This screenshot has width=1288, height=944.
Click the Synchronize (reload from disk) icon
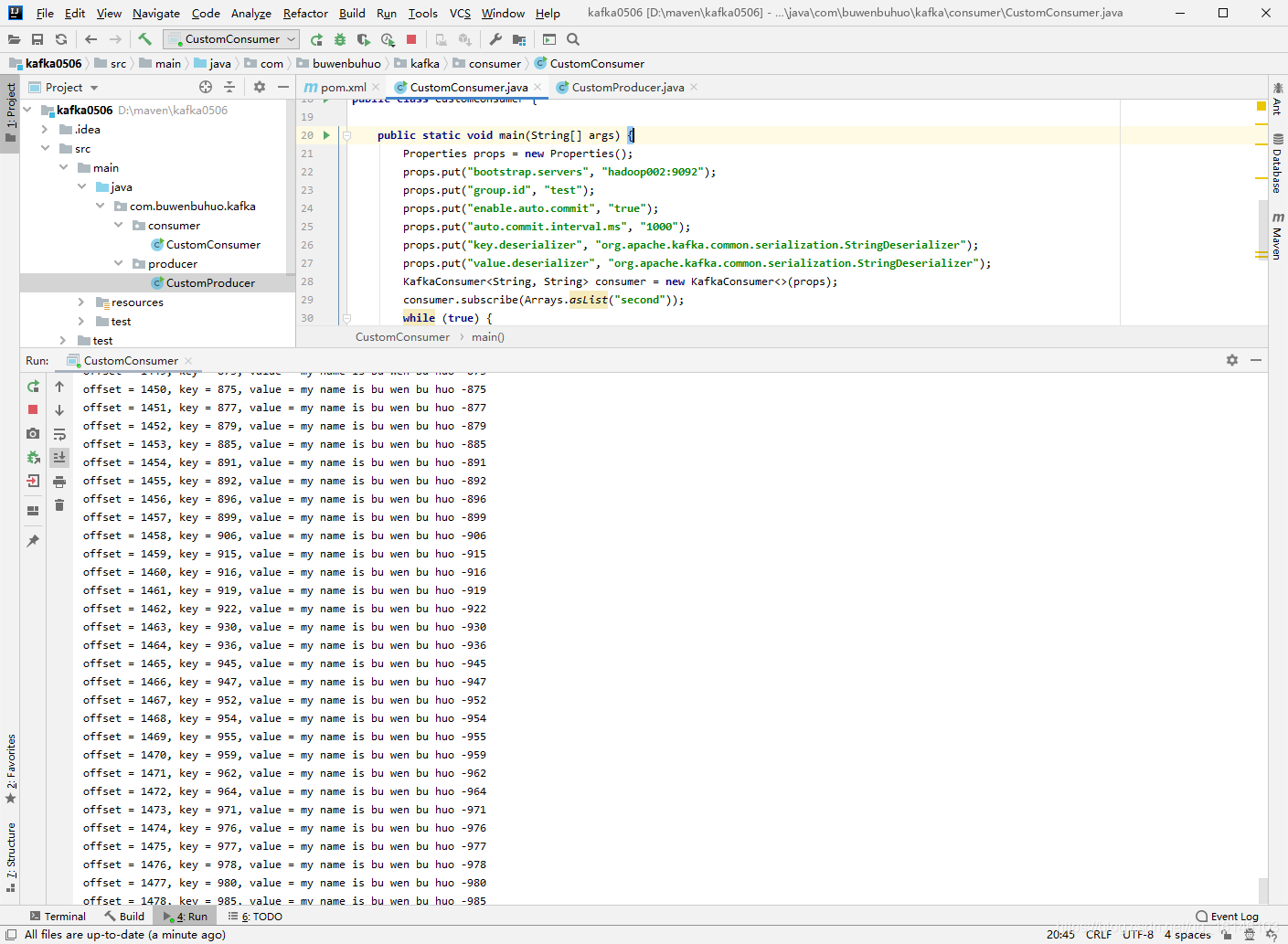pyautogui.click(x=61, y=39)
